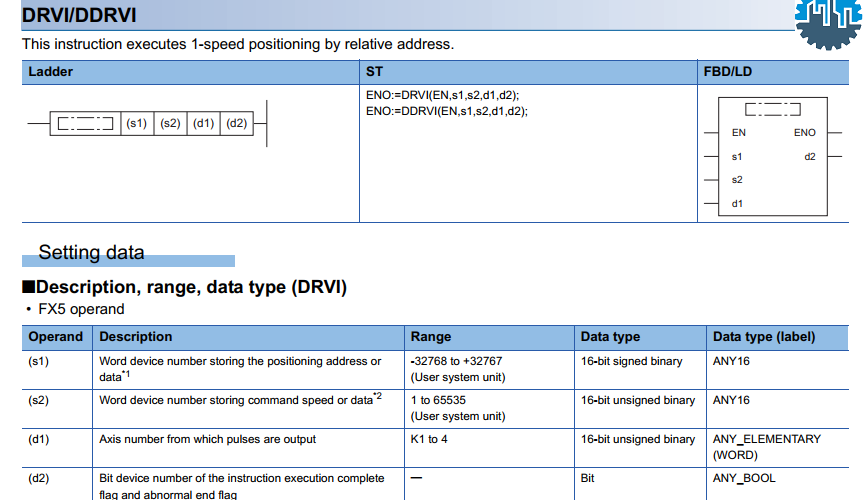Image resolution: width=863 pixels, height=500 pixels.
Task: Click the blue gear logo icon
Action: pyautogui.click(x=828, y=24)
